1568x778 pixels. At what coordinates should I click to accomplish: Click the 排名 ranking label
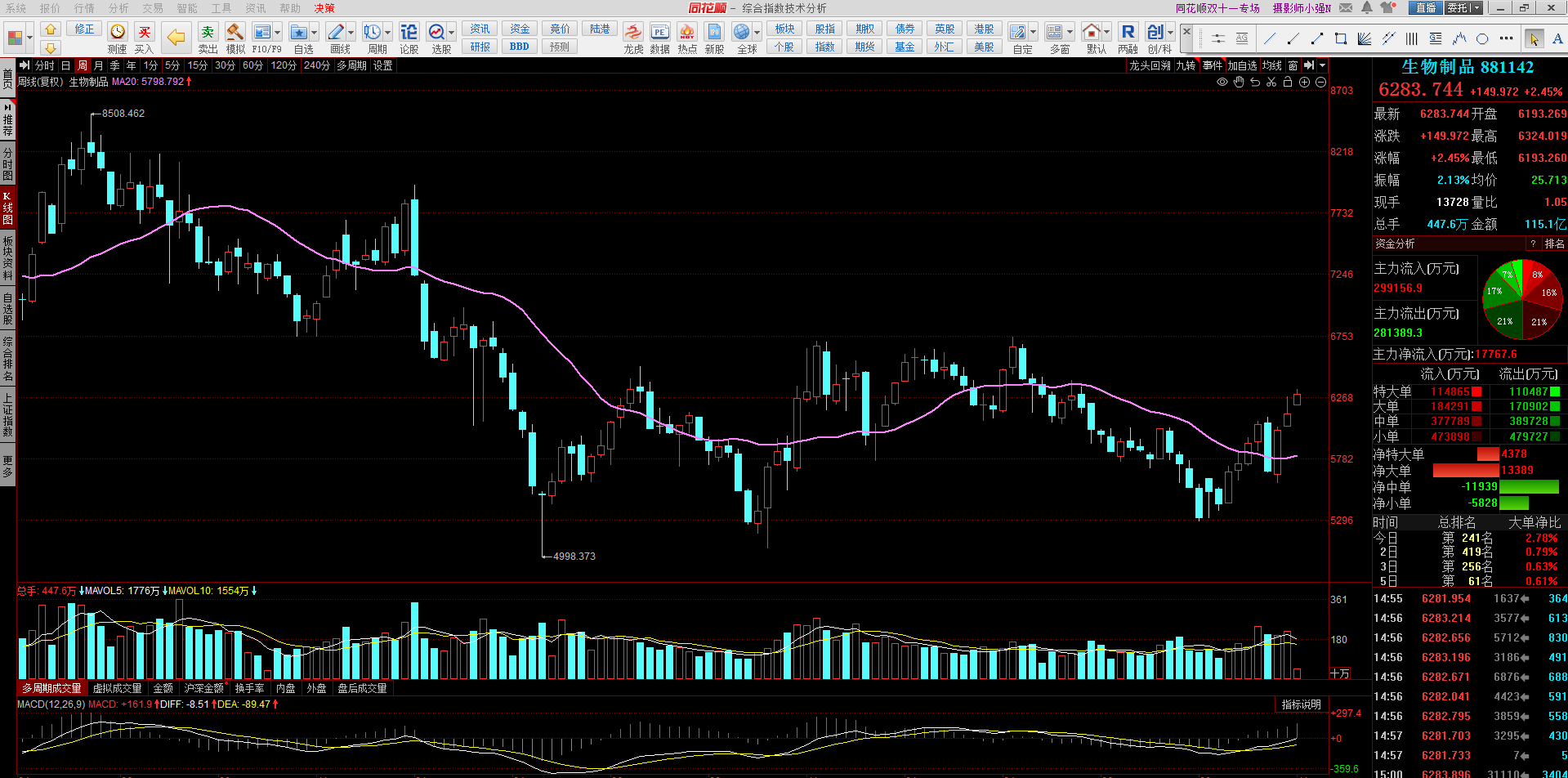click(x=1554, y=244)
